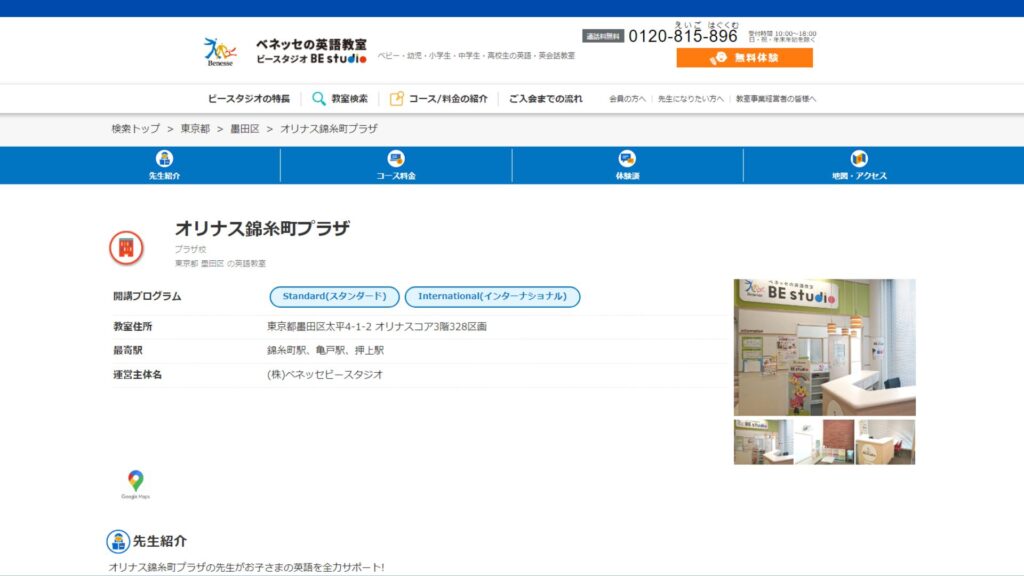Select the third classroom thumbnail showing the reception desk
The width and height of the screenshot is (1024, 576).
coord(886,442)
